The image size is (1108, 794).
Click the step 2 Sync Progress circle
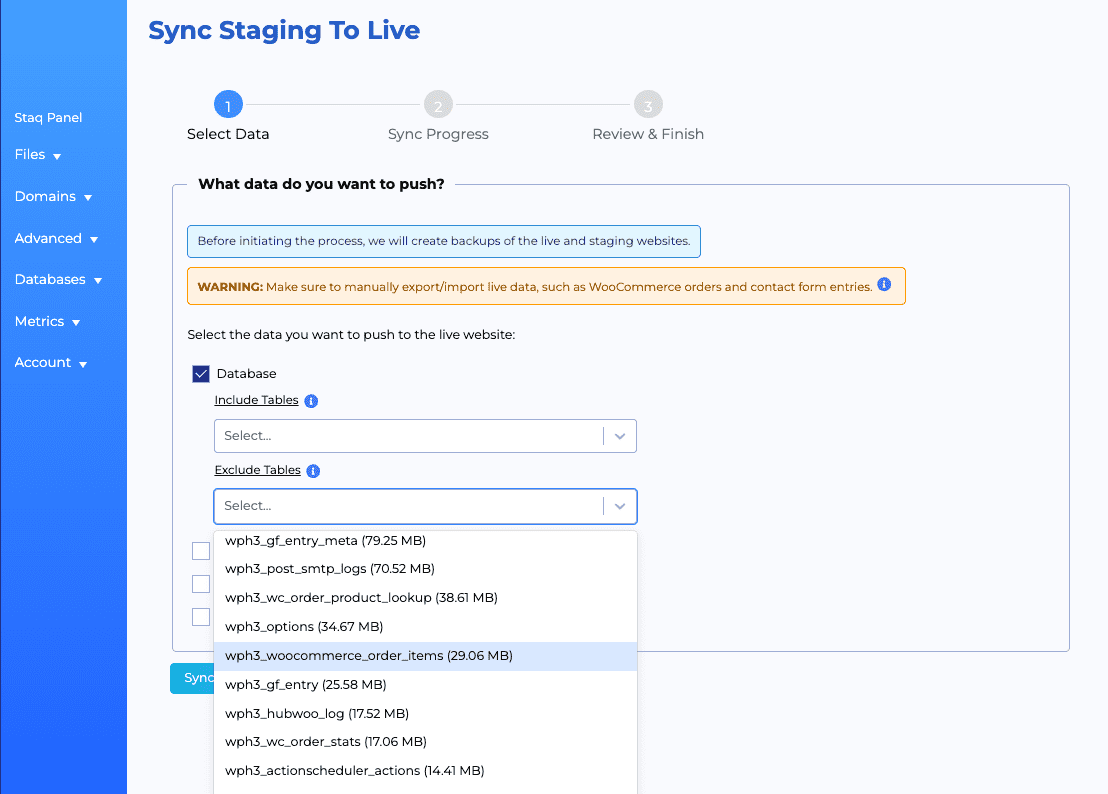[437, 104]
